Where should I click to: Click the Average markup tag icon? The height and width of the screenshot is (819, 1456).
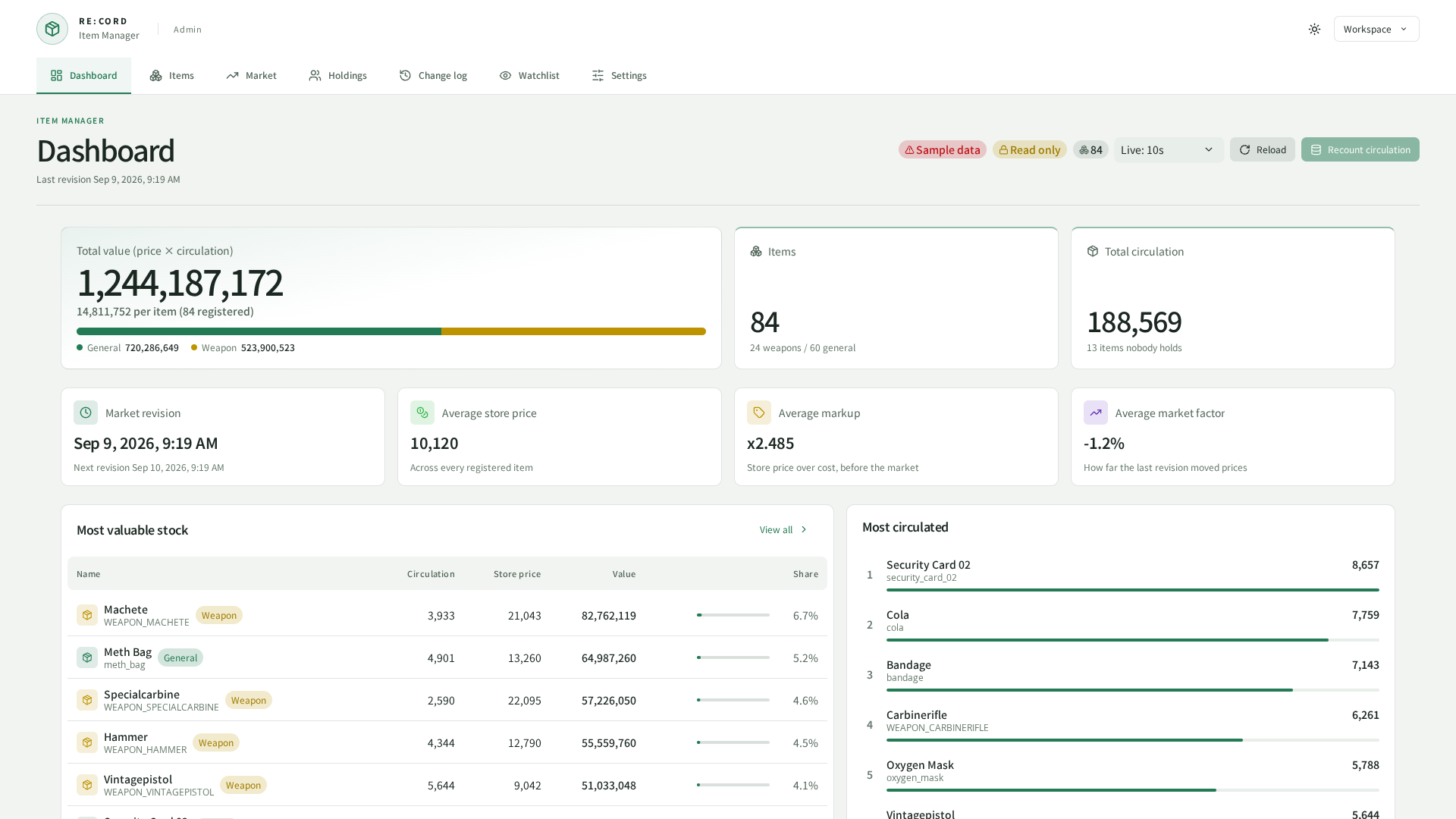[x=759, y=413]
